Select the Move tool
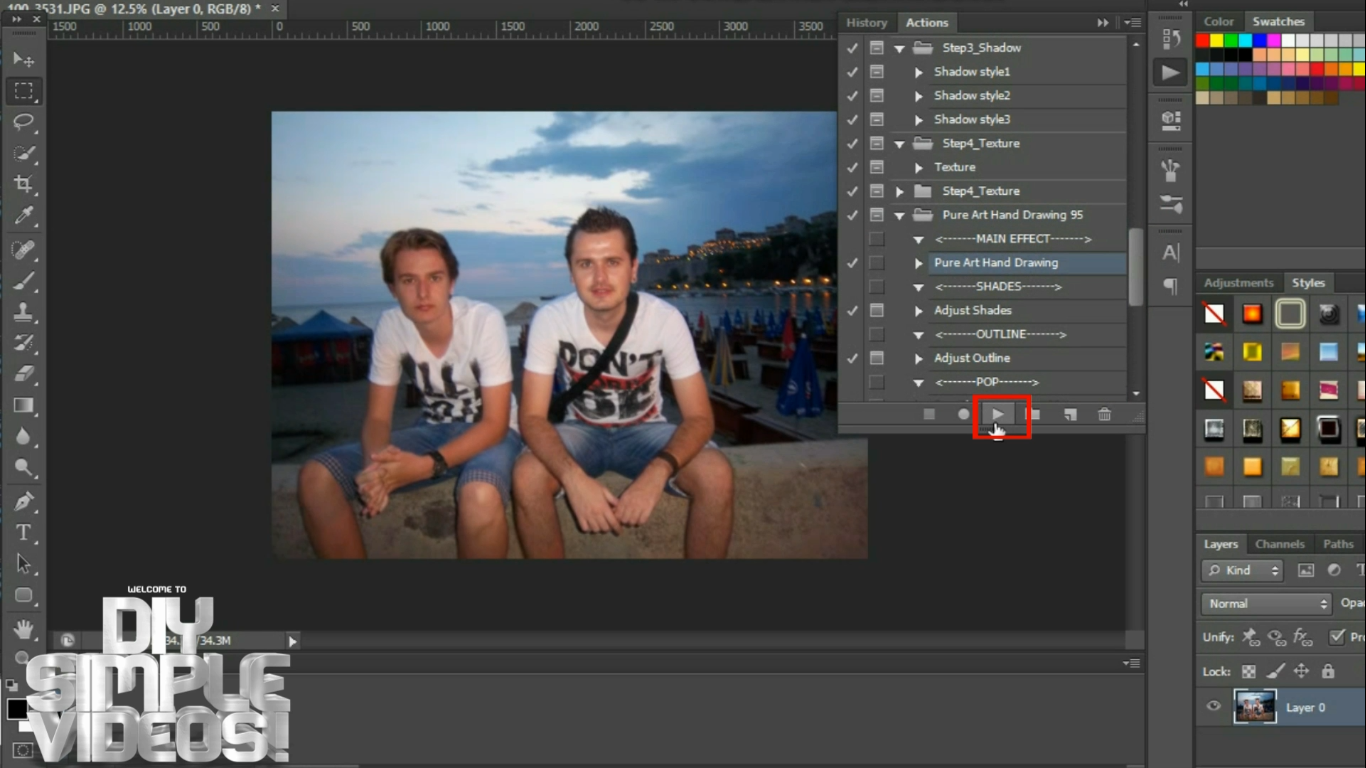Image resolution: width=1366 pixels, height=768 pixels. pos(23,60)
